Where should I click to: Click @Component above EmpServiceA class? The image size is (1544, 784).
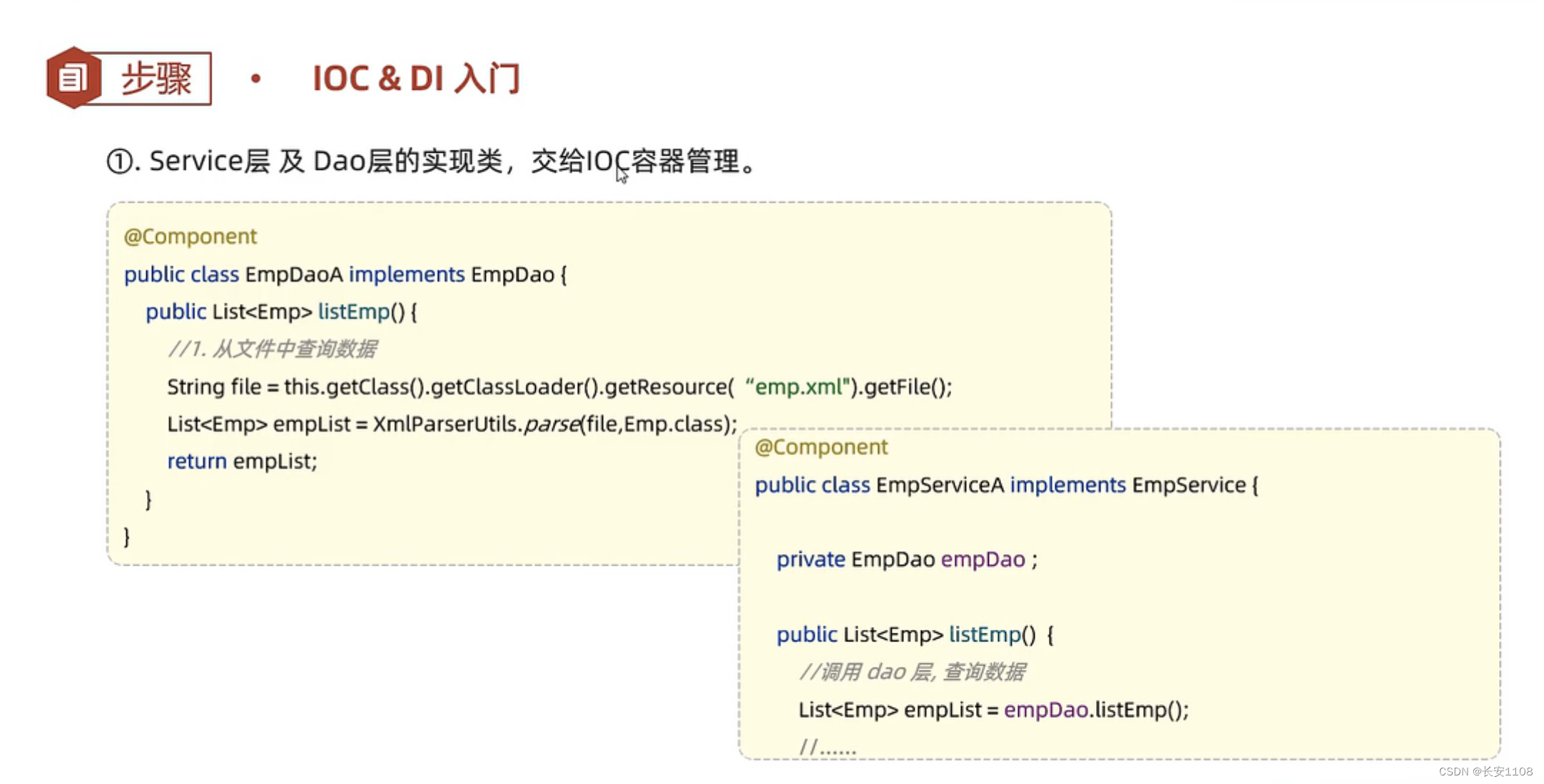[x=821, y=447]
